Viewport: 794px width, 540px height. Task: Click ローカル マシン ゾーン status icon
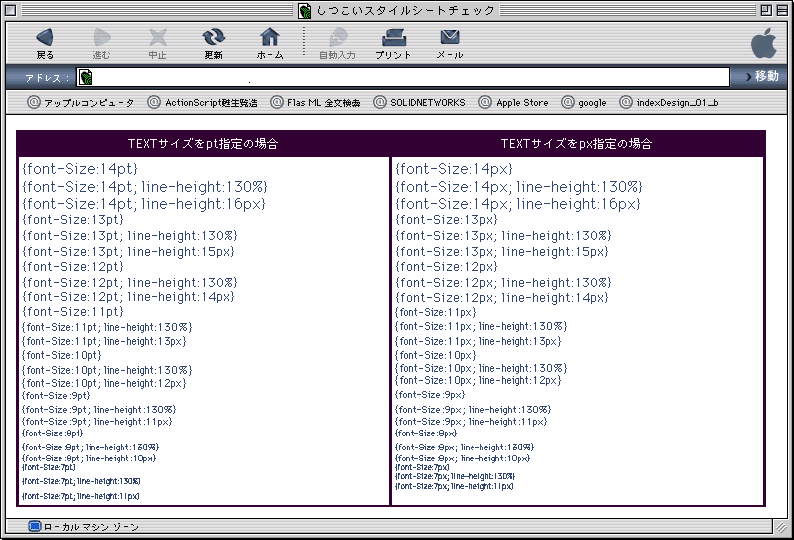pos(34,526)
